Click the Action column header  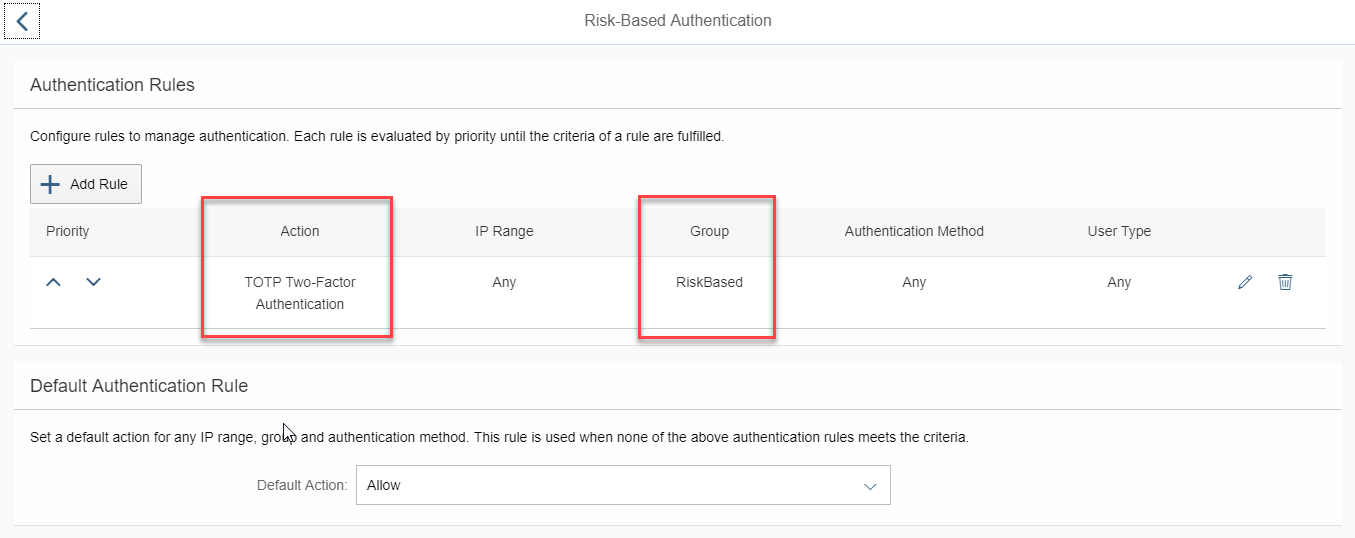pos(300,231)
